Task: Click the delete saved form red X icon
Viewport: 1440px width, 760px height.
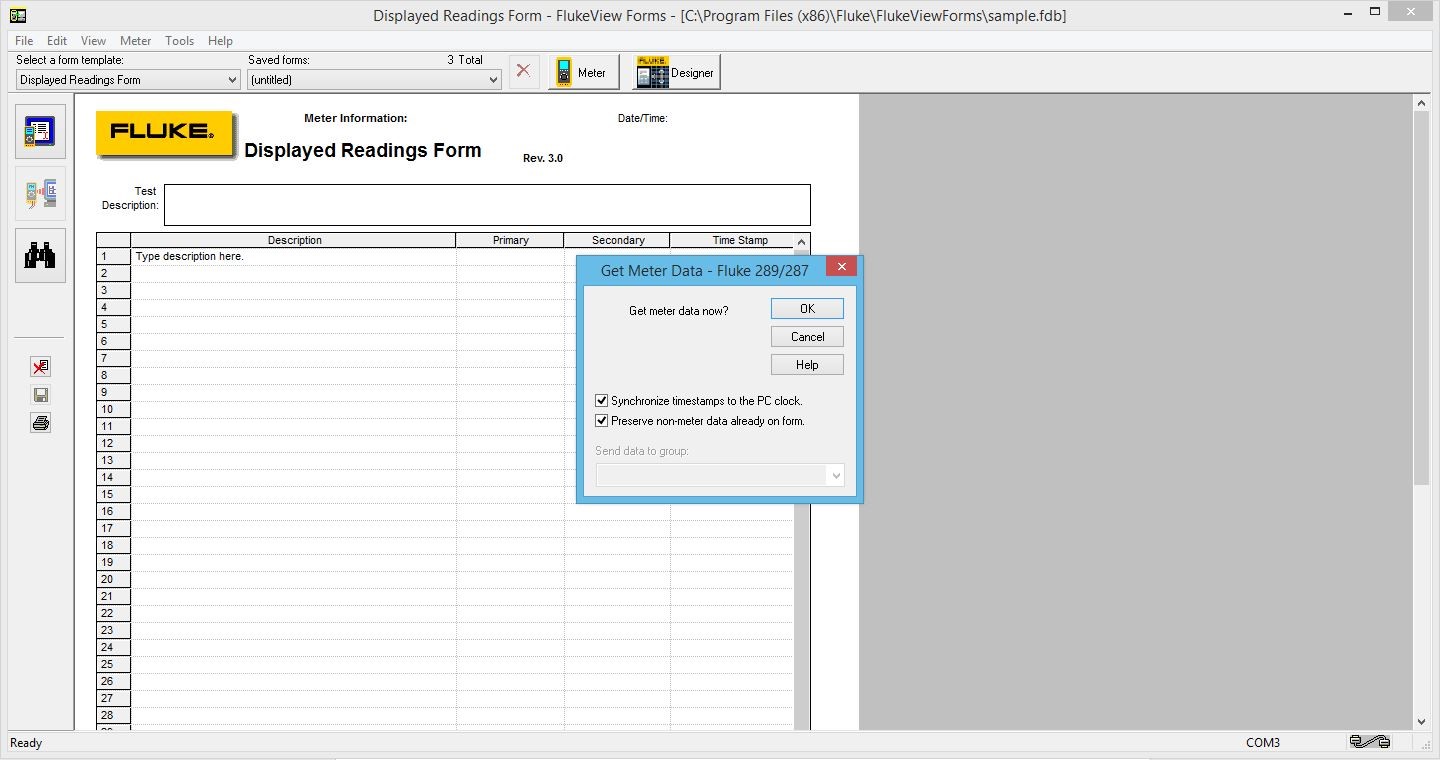Action: [524, 72]
